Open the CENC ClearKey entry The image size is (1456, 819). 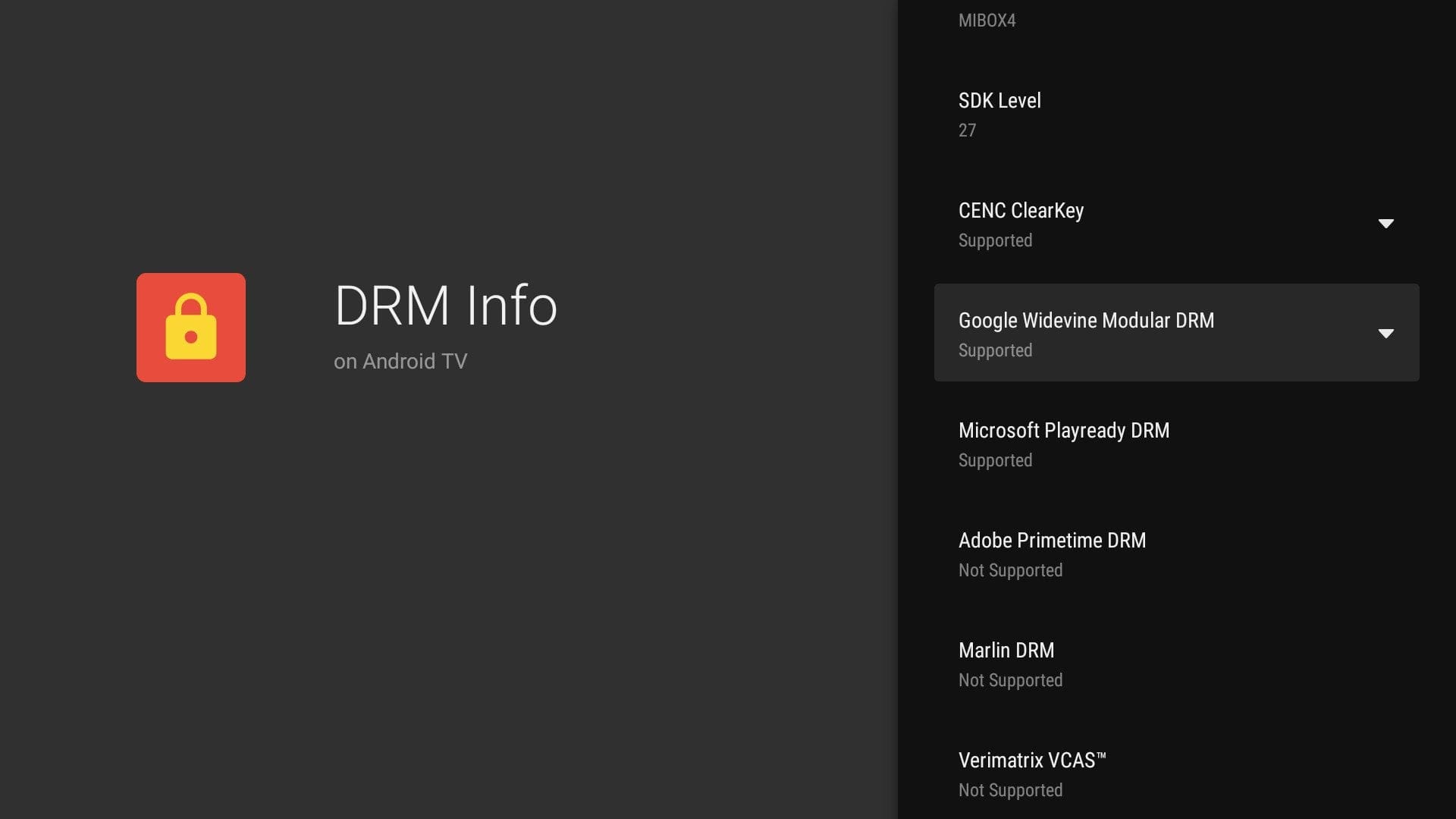1021,211
